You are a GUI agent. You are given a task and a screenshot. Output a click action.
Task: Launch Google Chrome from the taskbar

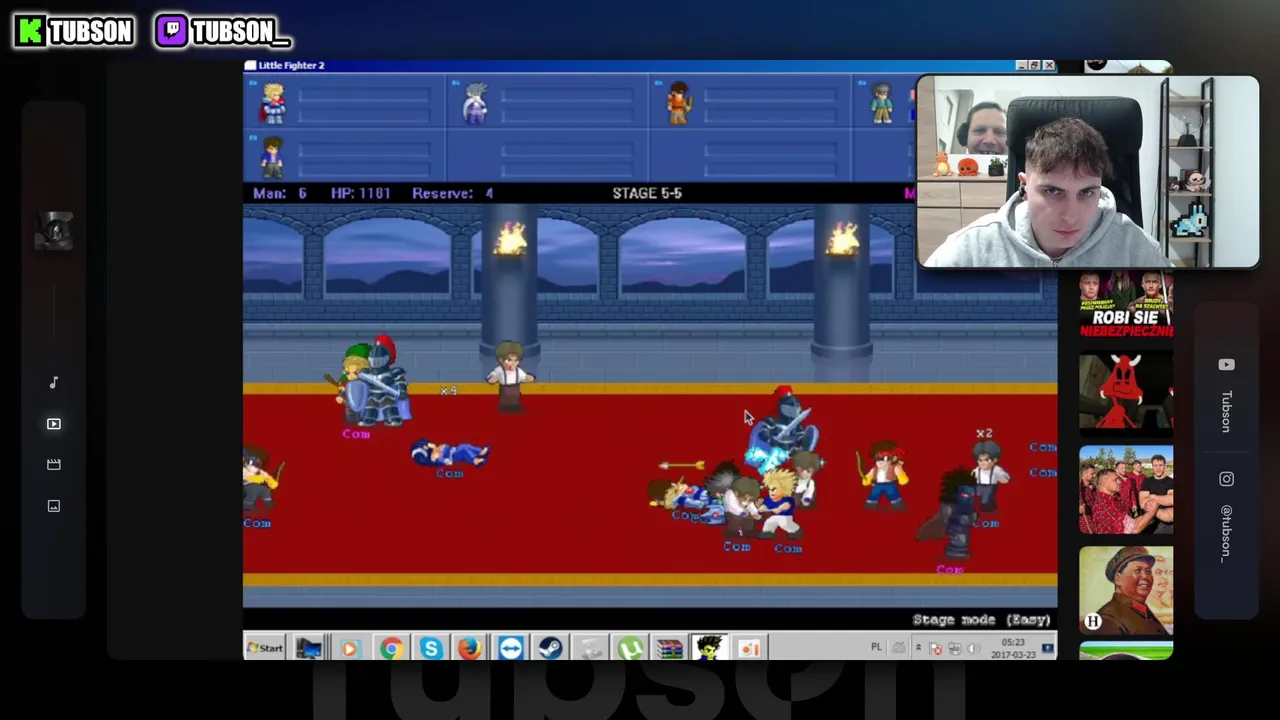[390, 649]
